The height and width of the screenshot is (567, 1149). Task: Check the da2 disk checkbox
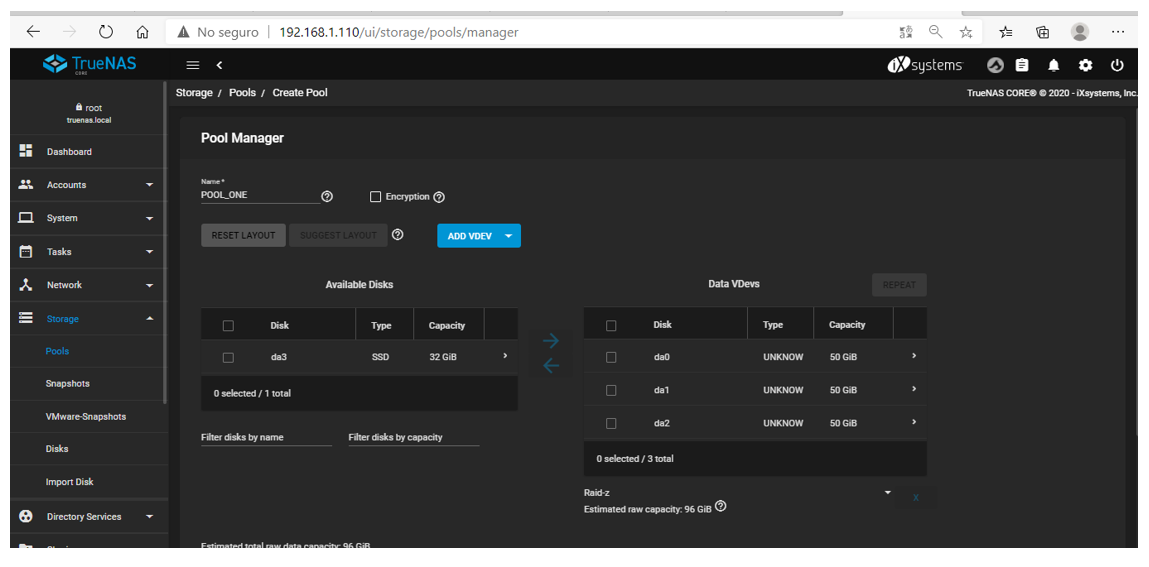click(x=611, y=423)
